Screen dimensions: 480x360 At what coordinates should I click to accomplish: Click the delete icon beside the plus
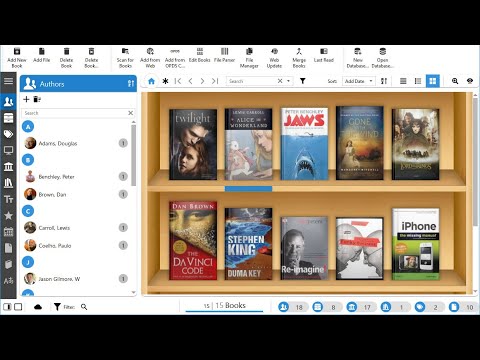(x=37, y=99)
